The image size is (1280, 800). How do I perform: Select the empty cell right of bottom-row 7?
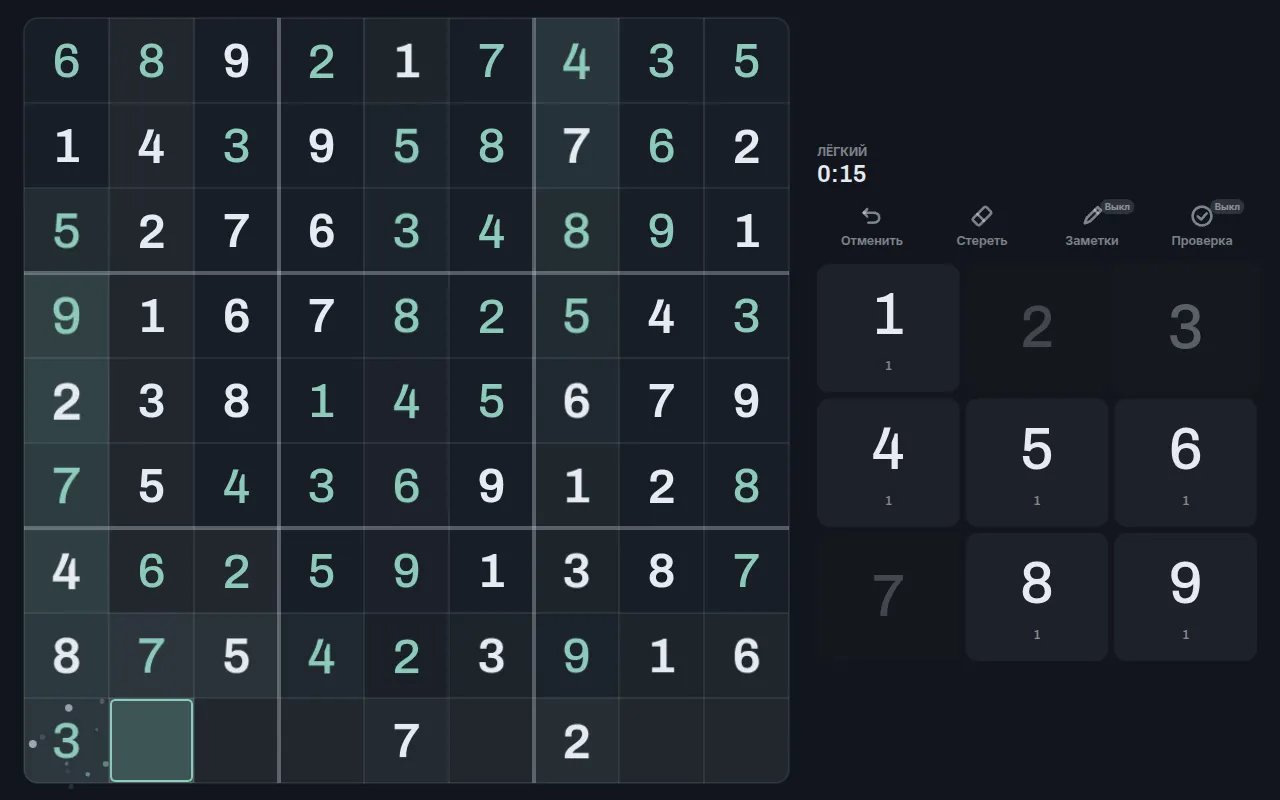[491, 741]
